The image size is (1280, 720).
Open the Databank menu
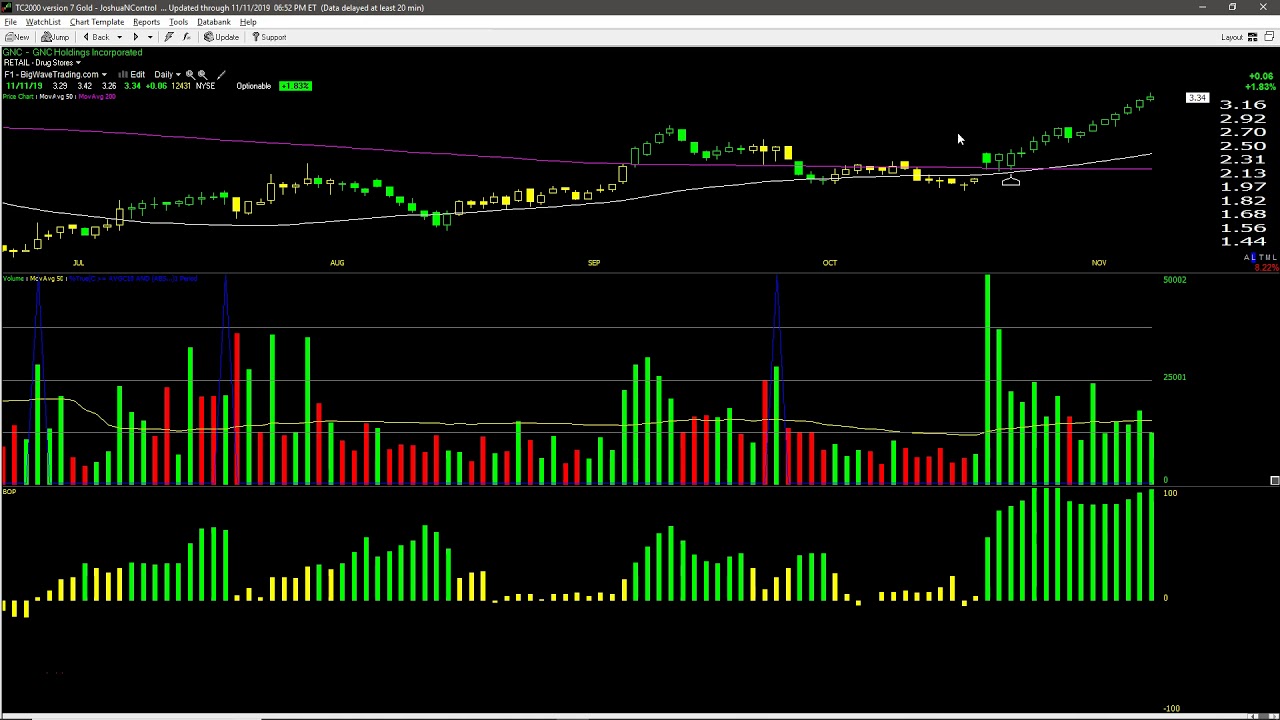point(214,22)
